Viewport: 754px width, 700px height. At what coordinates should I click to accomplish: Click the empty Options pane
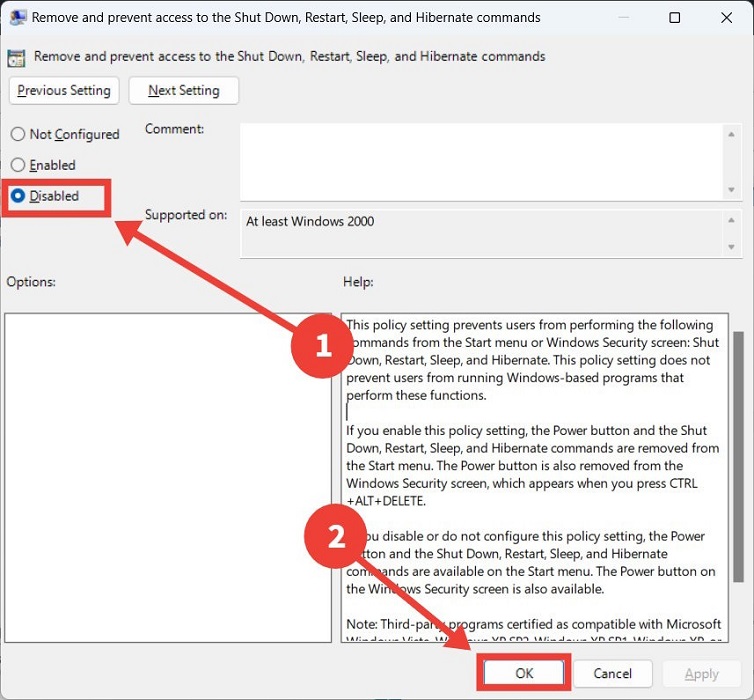[168, 477]
